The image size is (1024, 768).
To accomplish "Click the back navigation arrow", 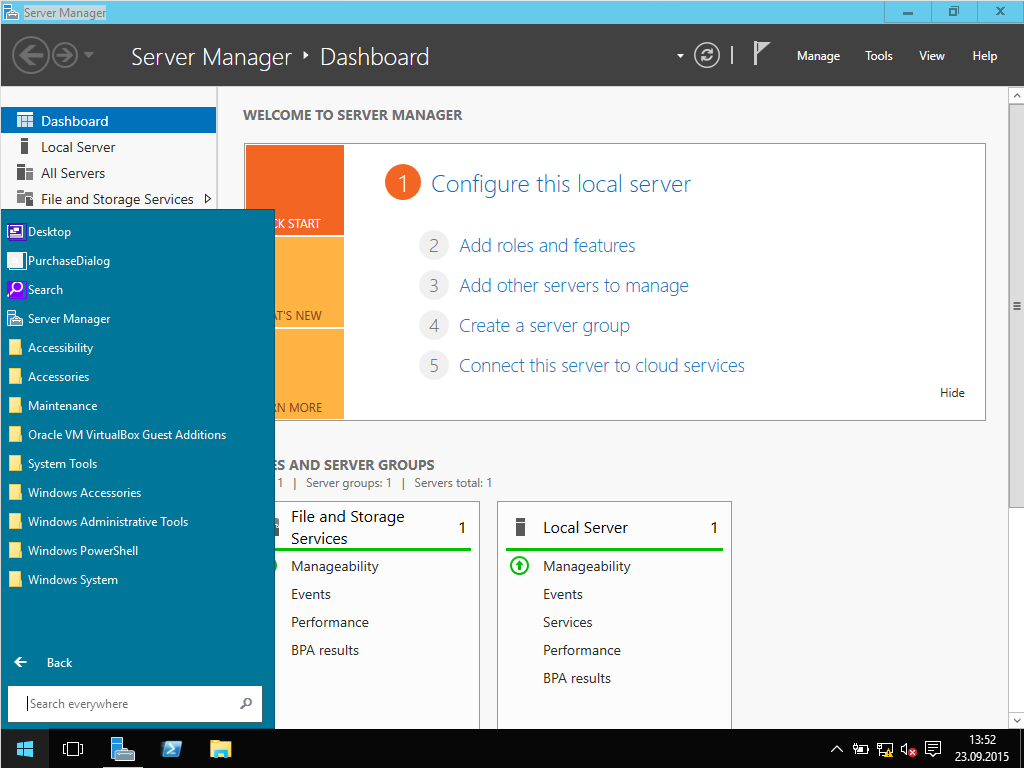I will 31,55.
